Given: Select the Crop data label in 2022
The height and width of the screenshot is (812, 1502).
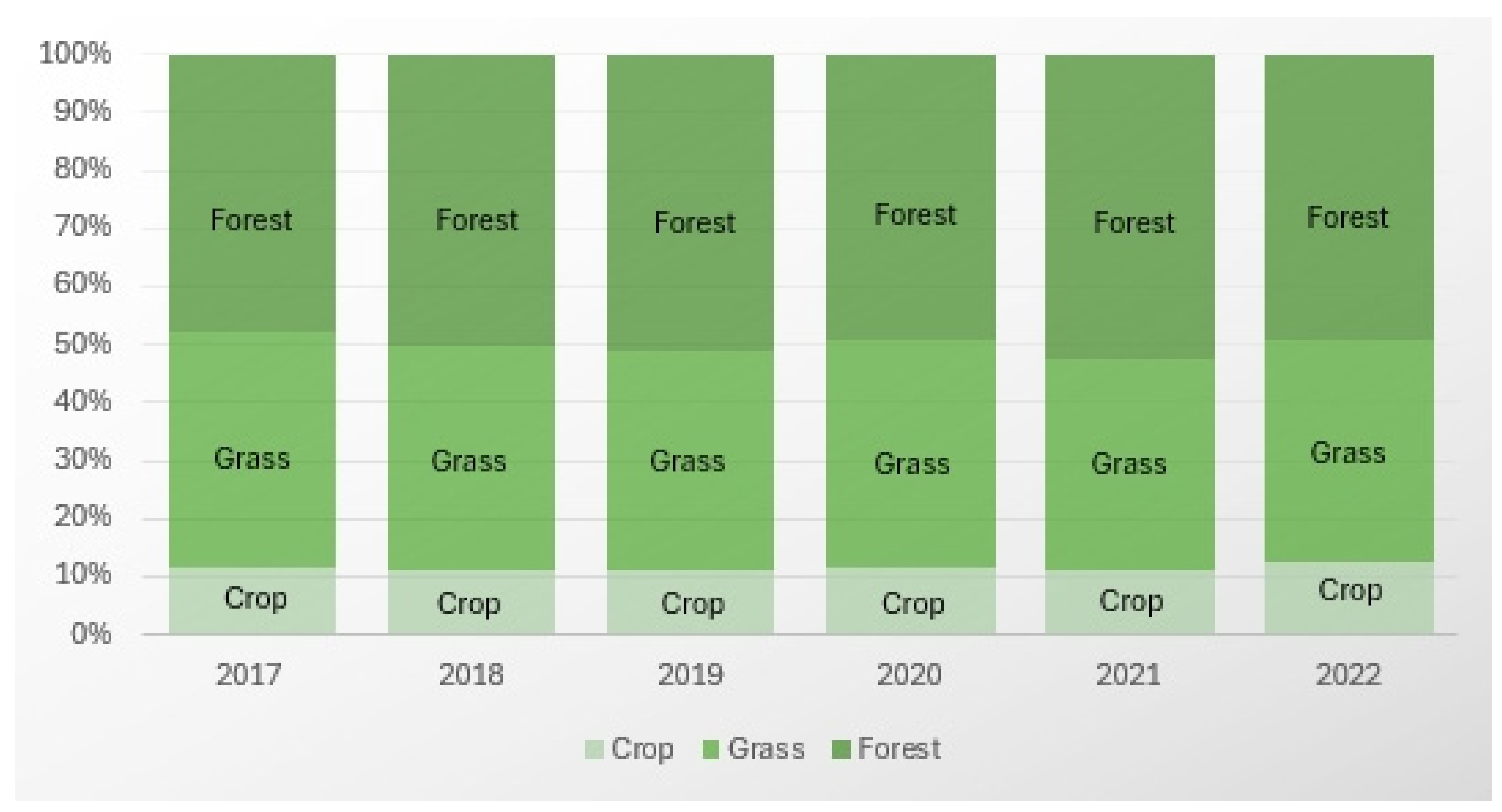Looking at the screenshot, I should (1351, 590).
